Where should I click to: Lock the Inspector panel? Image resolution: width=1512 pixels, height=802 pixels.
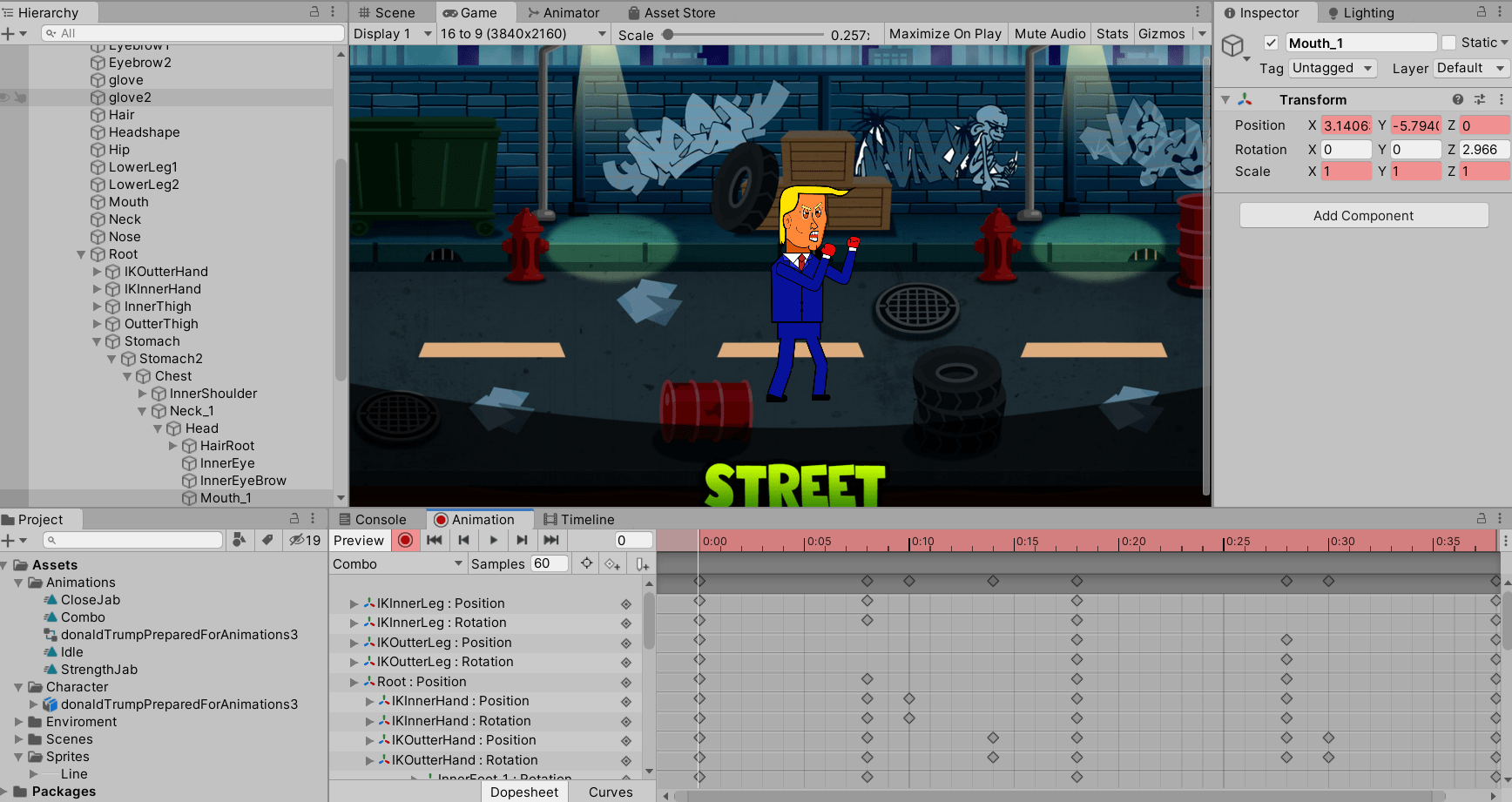[1482, 12]
